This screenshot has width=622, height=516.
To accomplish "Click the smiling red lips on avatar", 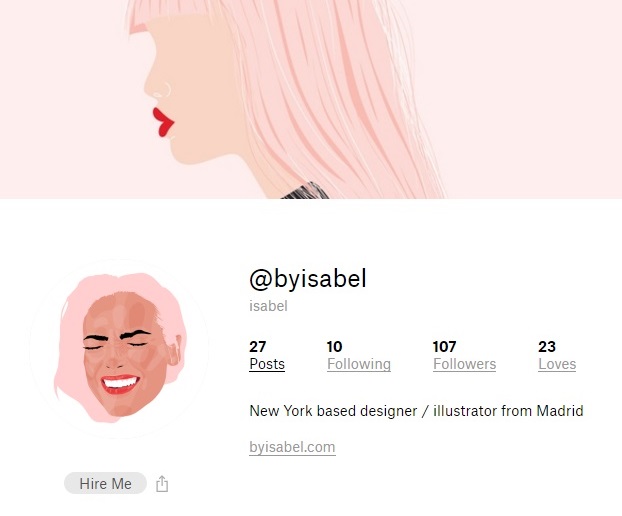I will pyautogui.click(x=120, y=384).
